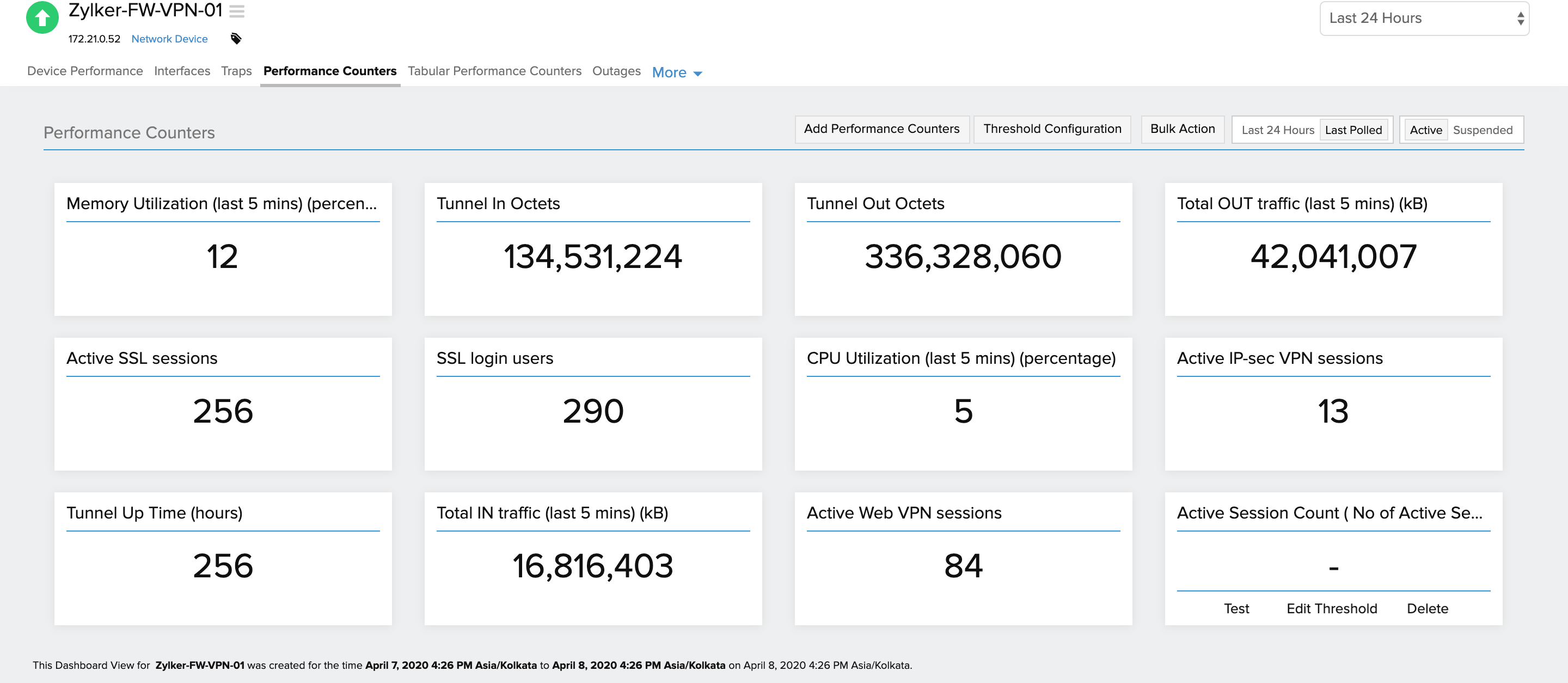Open Threshold Configuration
The height and width of the screenshot is (683, 1568).
1051,129
